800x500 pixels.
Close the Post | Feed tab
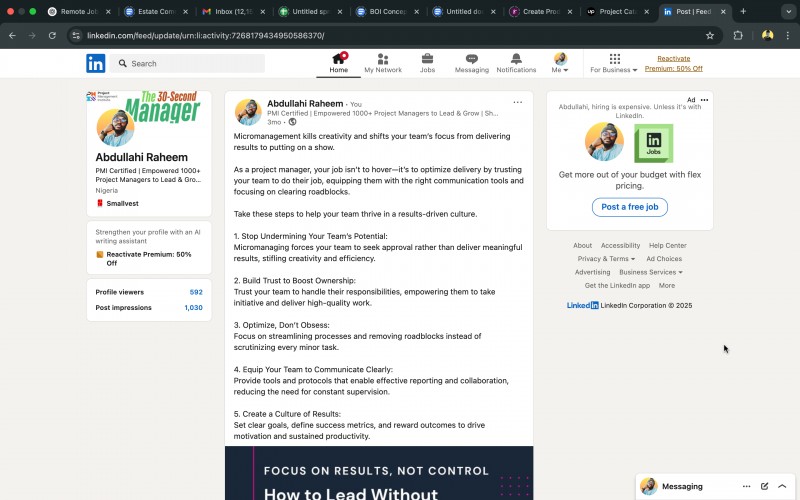[x=723, y=11]
